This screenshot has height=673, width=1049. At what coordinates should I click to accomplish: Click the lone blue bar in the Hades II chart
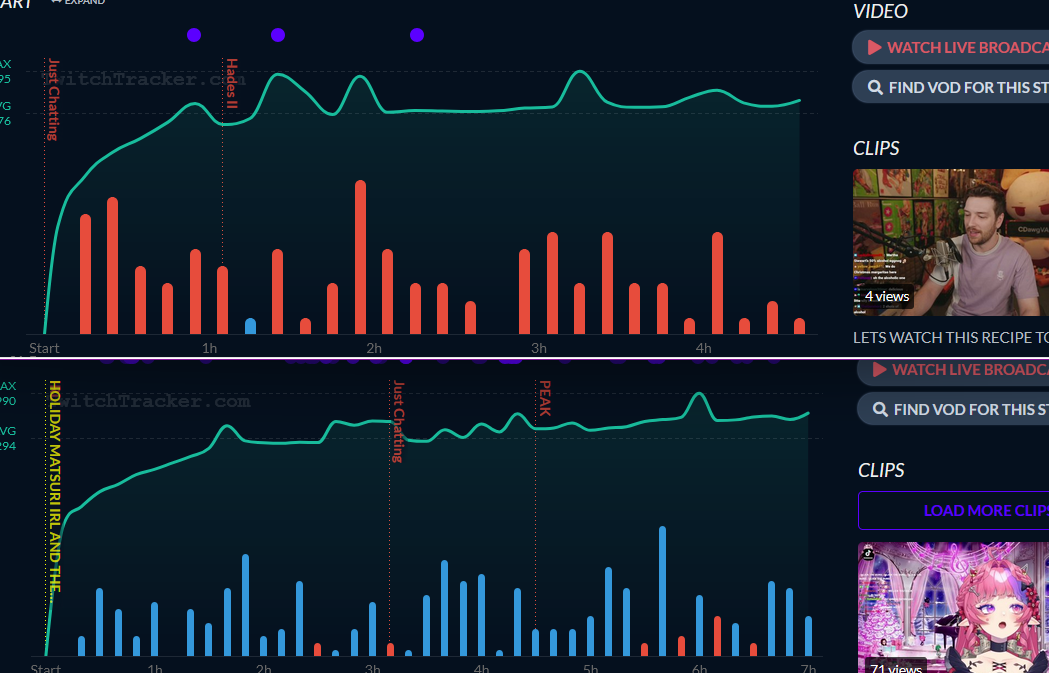tap(250, 326)
